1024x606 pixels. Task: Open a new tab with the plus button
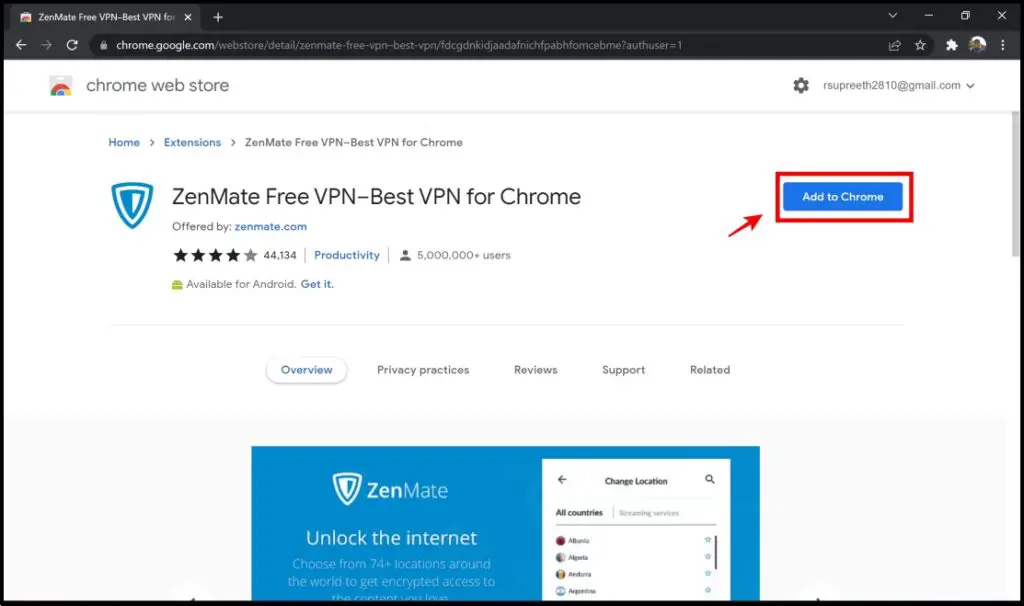tap(218, 17)
